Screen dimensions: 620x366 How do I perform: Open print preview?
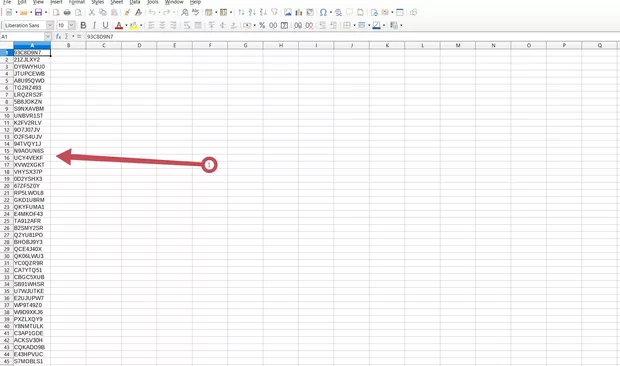tap(78, 13)
